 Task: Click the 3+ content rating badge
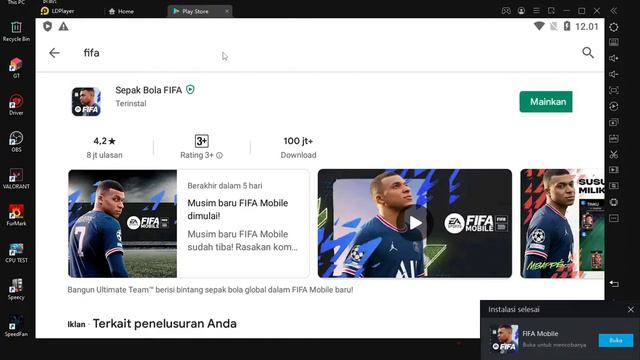pyautogui.click(x=202, y=141)
